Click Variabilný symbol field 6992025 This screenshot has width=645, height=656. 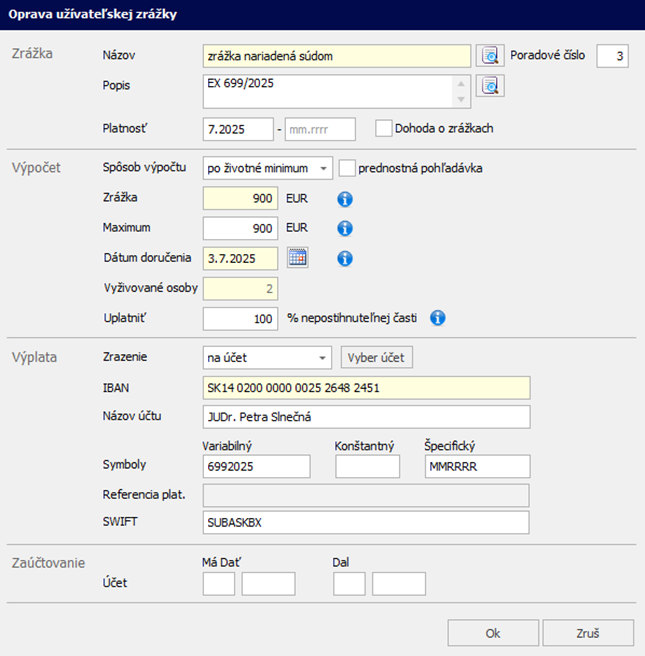(x=256, y=466)
